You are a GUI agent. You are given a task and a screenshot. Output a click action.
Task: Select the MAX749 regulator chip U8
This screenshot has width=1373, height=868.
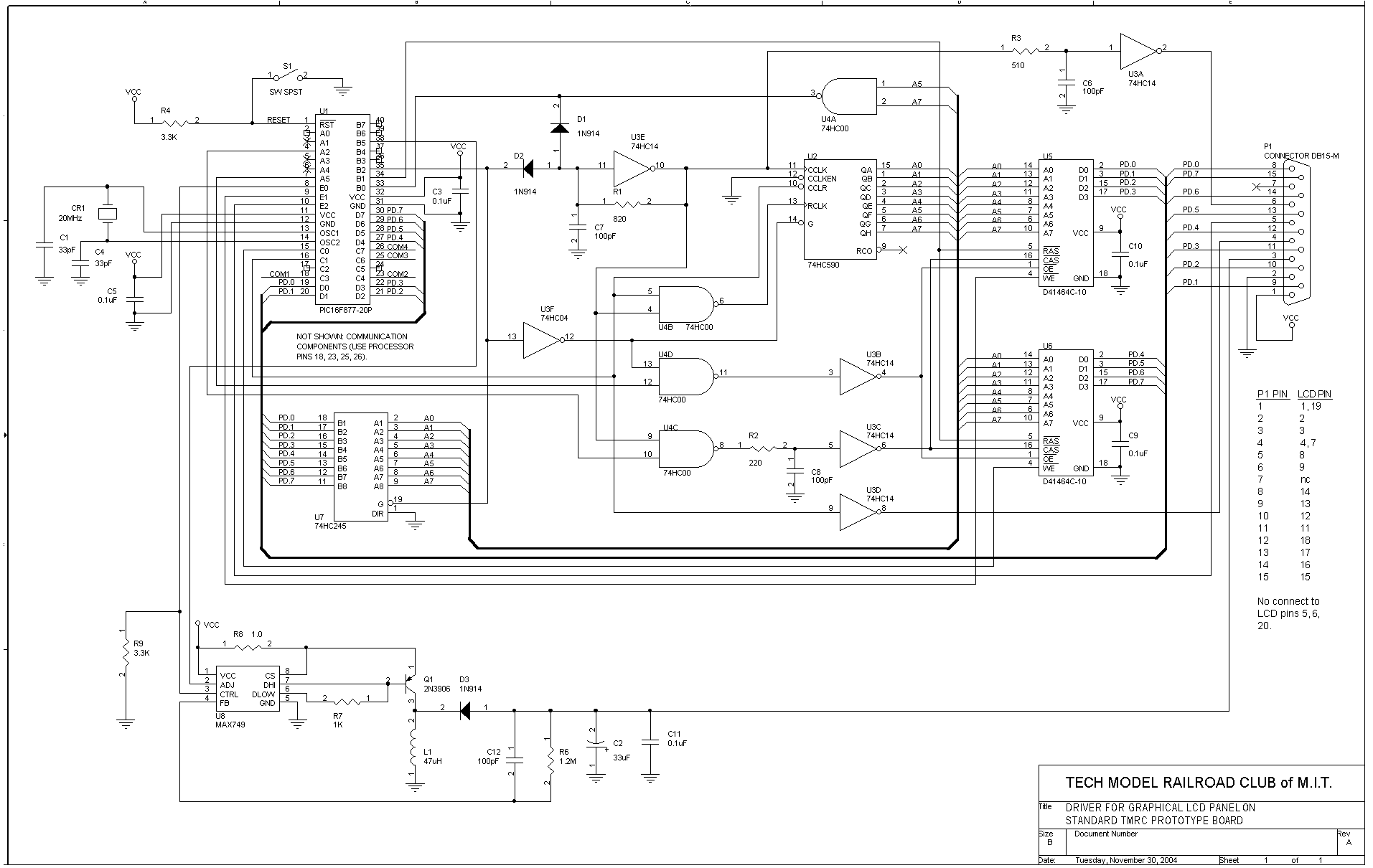pyautogui.click(x=247, y=690)
